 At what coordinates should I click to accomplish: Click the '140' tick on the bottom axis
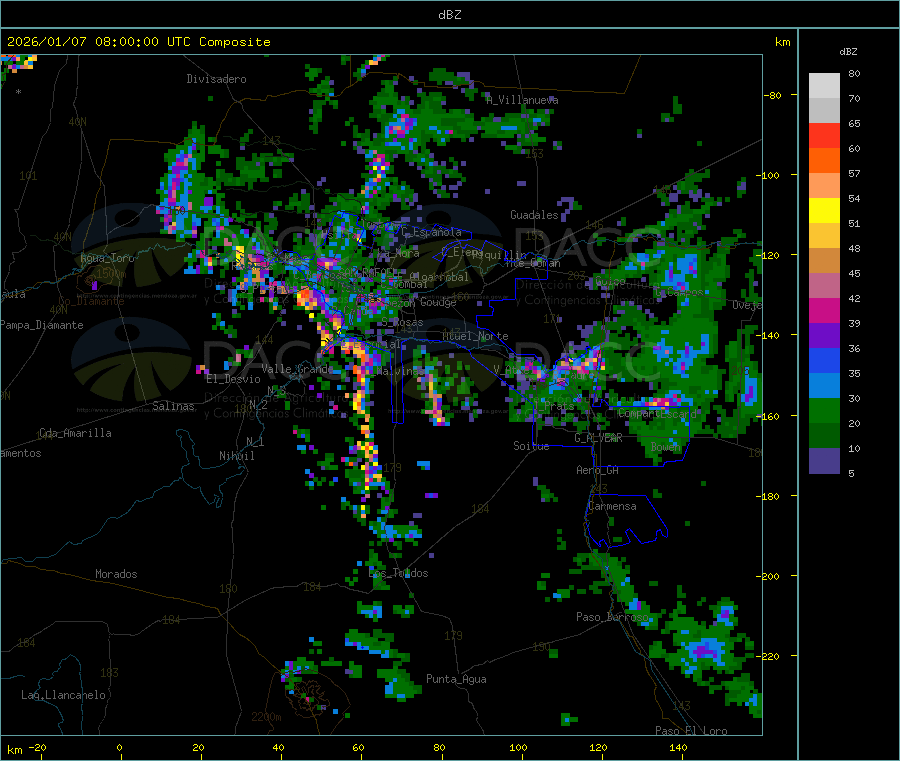(x=678, y=747)
